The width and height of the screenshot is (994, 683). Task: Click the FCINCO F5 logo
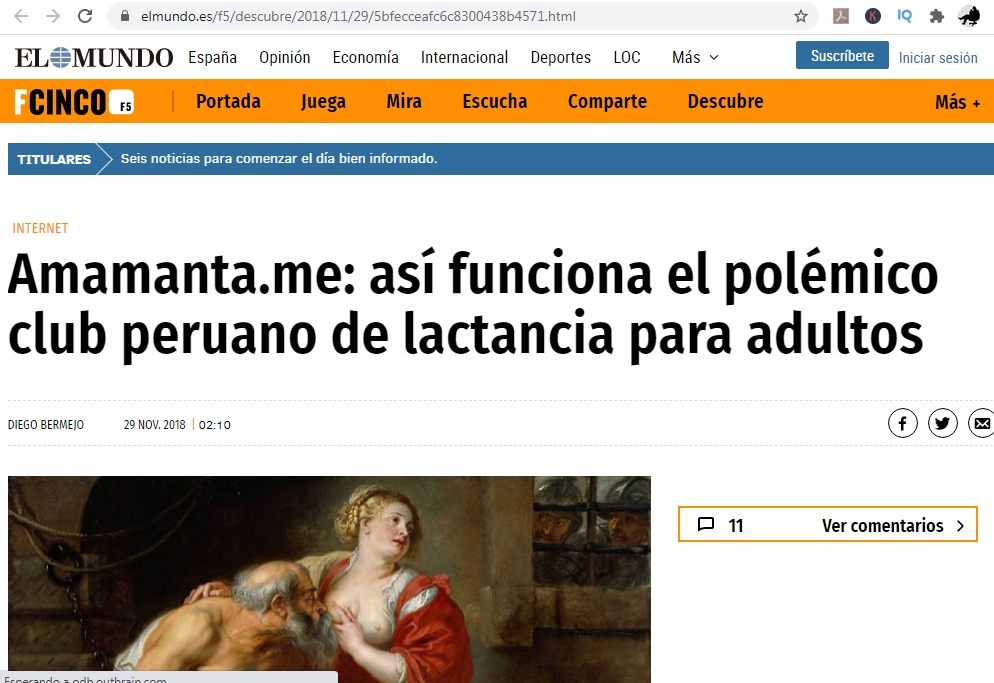pyautogui.click(x=74, y=101)
